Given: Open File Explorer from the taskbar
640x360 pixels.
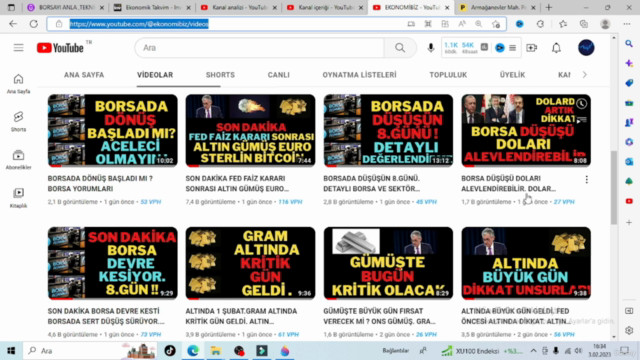Looking at the screenshot, I should coord(216,351).
